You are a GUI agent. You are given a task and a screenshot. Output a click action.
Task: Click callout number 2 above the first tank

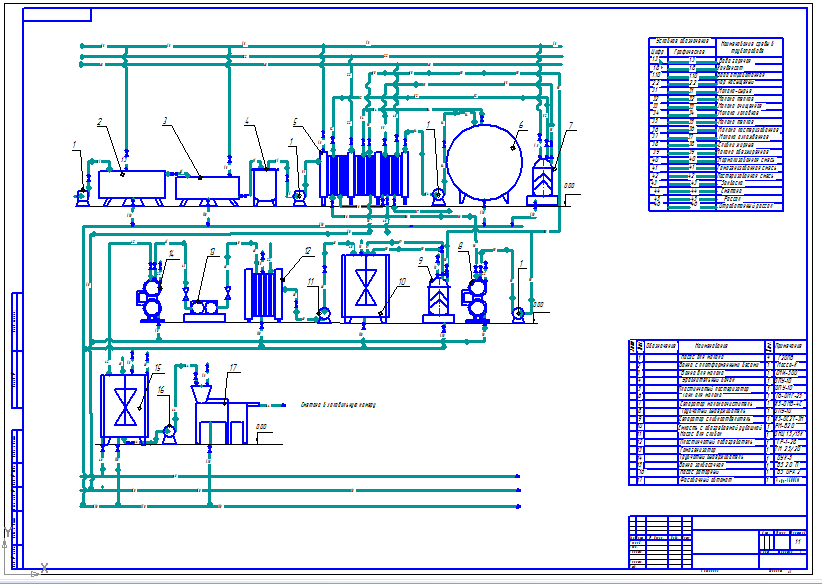[100, 122]
